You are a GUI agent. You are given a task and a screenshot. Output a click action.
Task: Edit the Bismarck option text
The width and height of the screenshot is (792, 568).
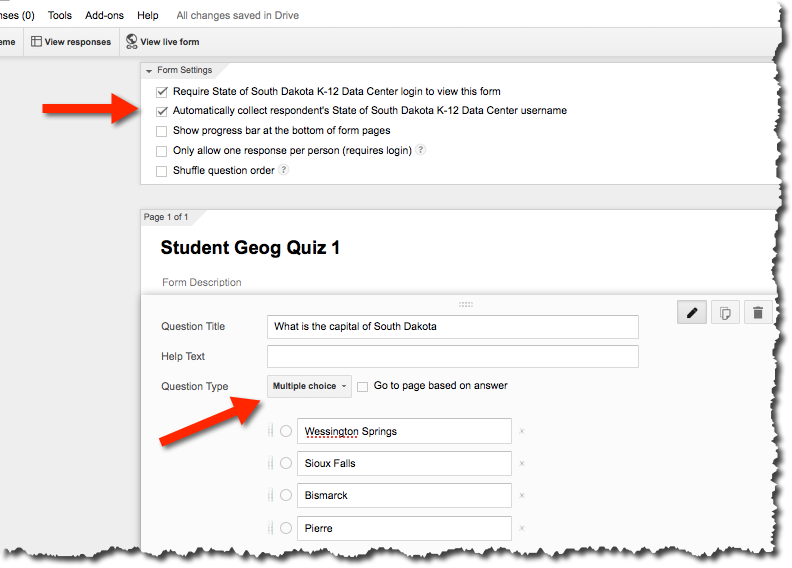(404, 495)
